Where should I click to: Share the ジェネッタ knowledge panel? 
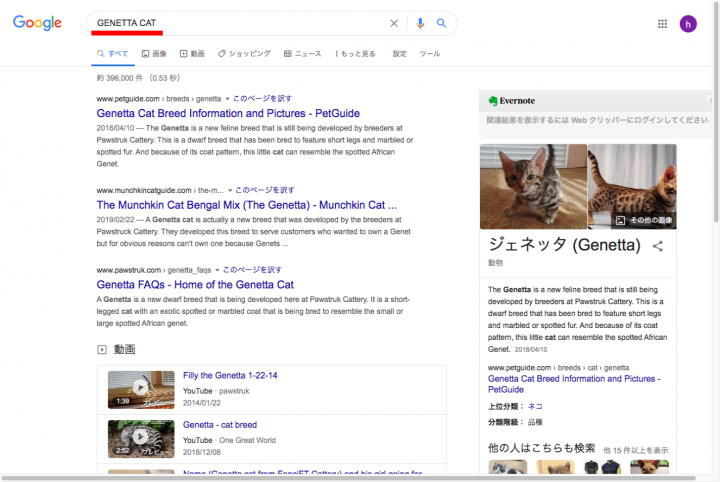click(x=658, y=247)
